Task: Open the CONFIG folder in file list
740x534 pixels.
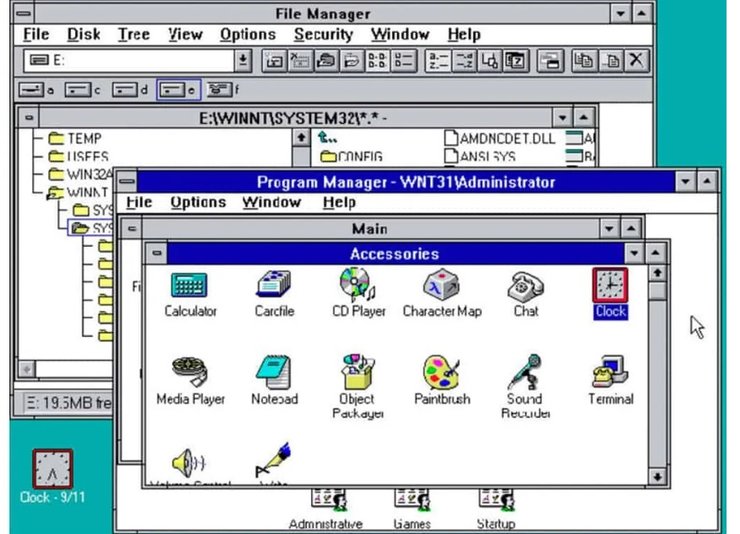Action: click(351, 157)
